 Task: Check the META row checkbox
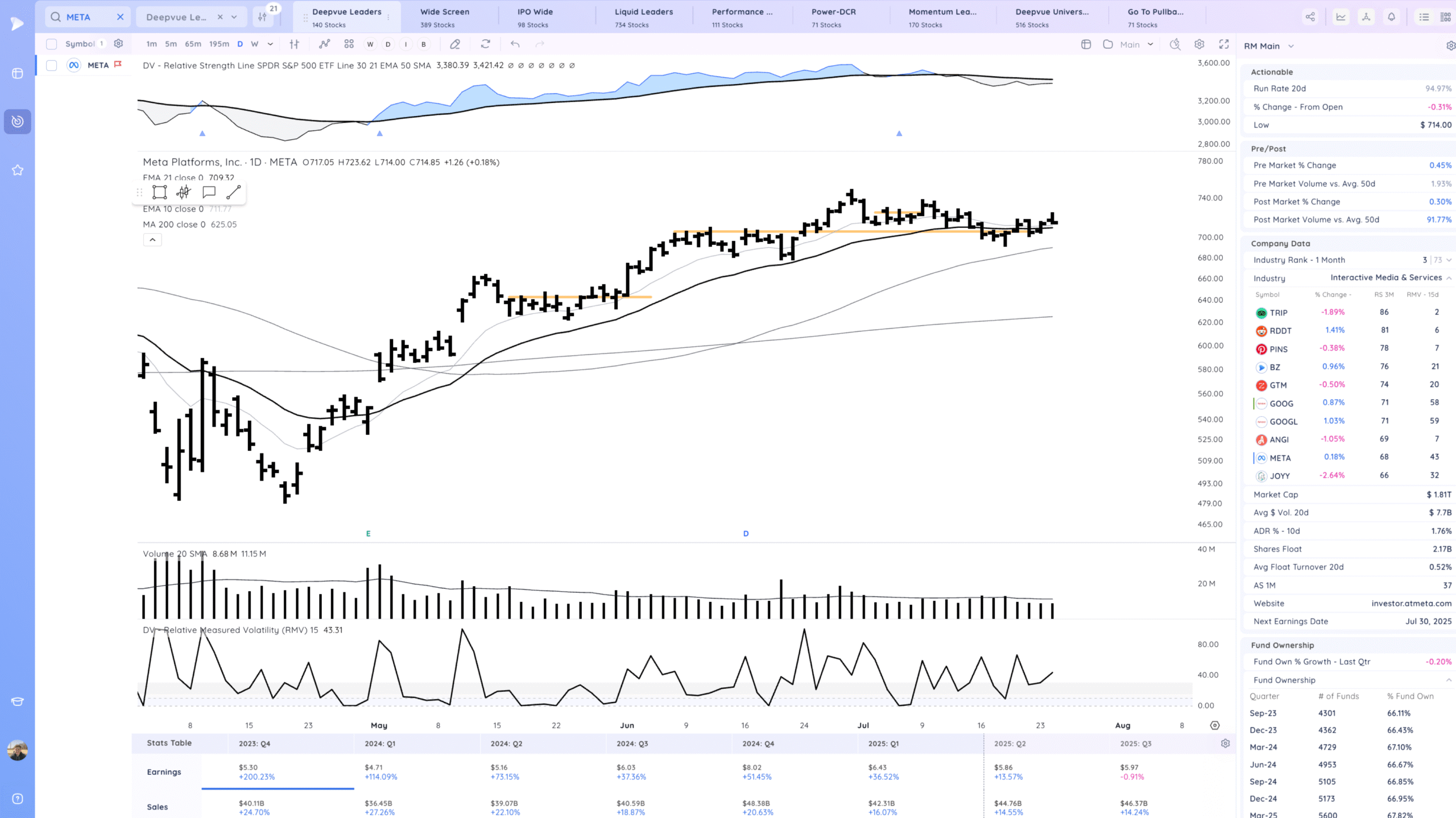click(x=52, y=65)
